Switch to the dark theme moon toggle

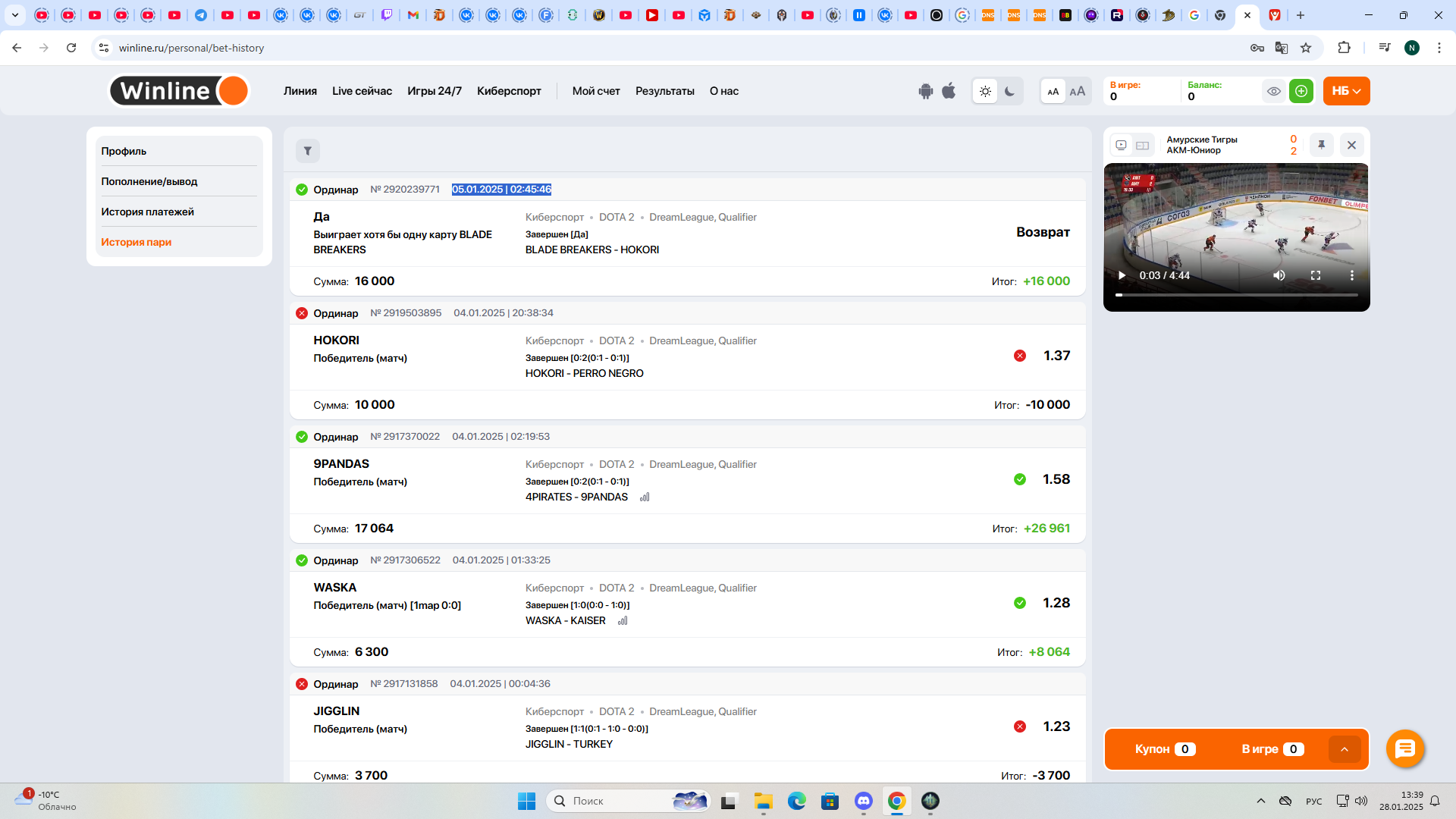tap(1009, 91)
